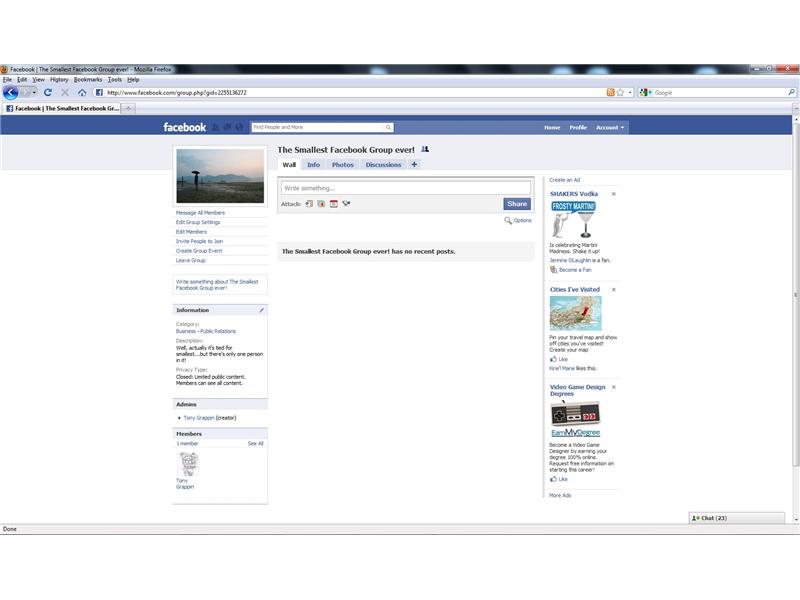The image size is (800, 600).
Task: Open the Edit menu
Action: pyautogui.click(x=22, y=80)
